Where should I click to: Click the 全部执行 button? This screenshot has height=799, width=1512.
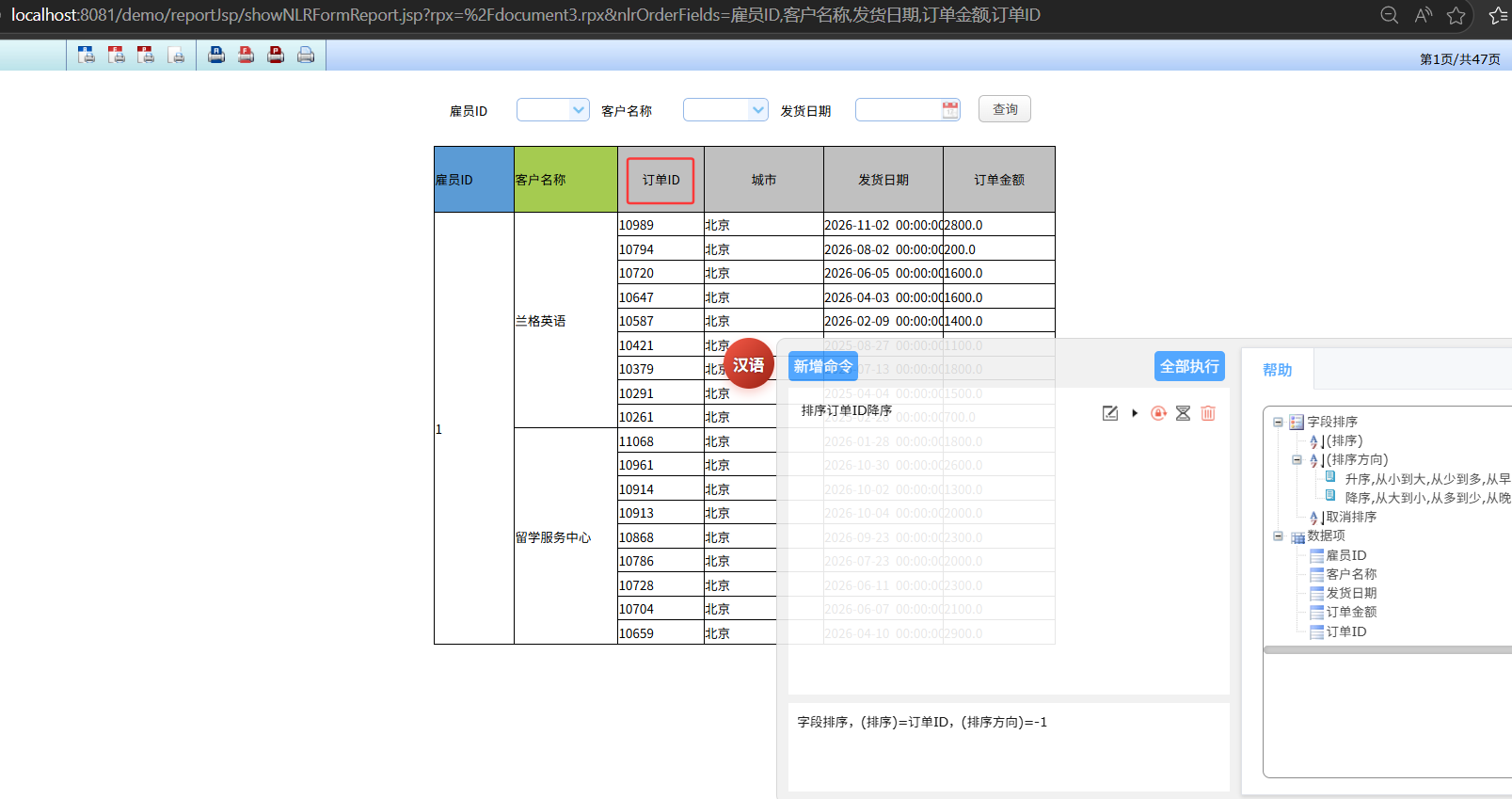1189,366
